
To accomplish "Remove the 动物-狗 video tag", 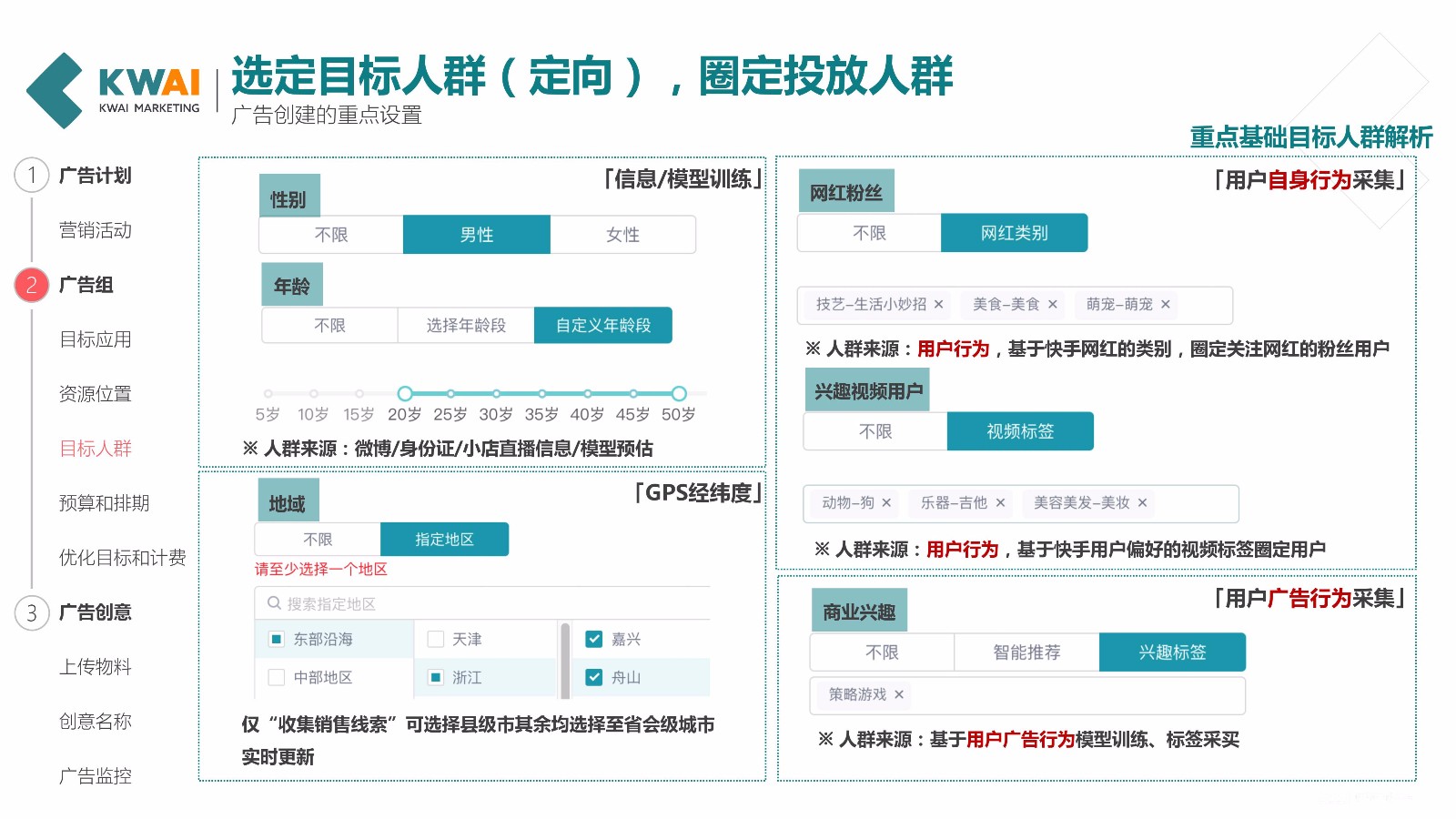I will 886,503.
